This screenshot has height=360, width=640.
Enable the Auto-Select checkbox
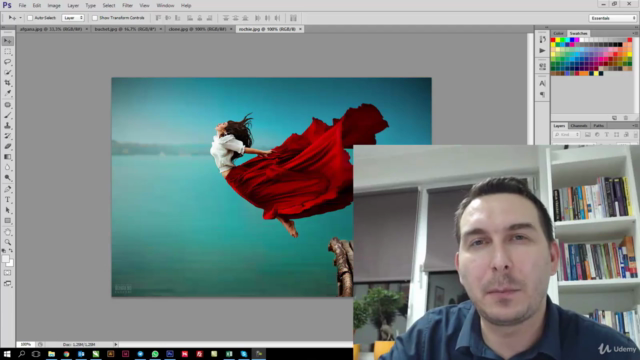pyautogui.click(x=30, y=18)
